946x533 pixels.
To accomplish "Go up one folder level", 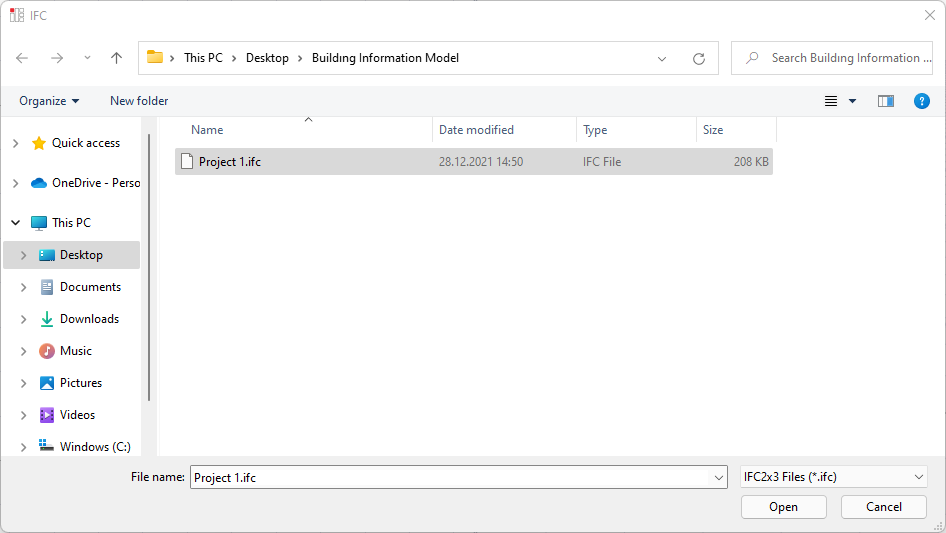I will 116,58.
